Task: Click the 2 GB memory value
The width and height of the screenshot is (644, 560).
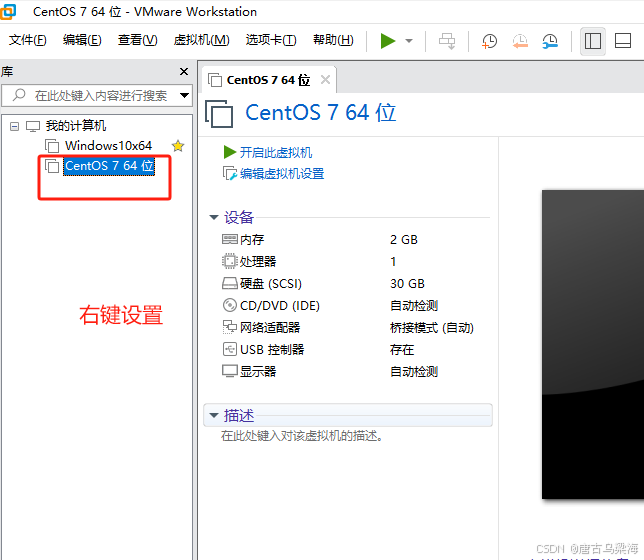Action: point(404,240)
